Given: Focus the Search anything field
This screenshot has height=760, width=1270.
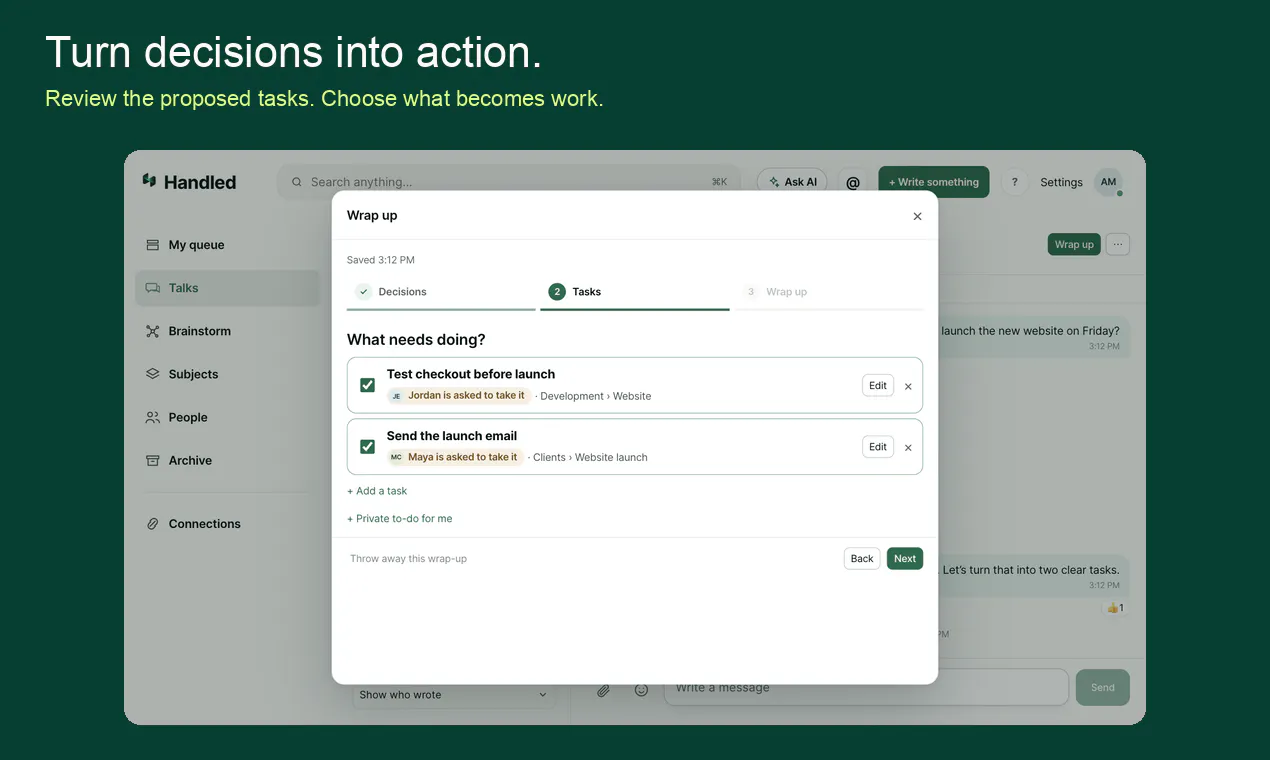Looking at the screenshot, I should point(510,182).
